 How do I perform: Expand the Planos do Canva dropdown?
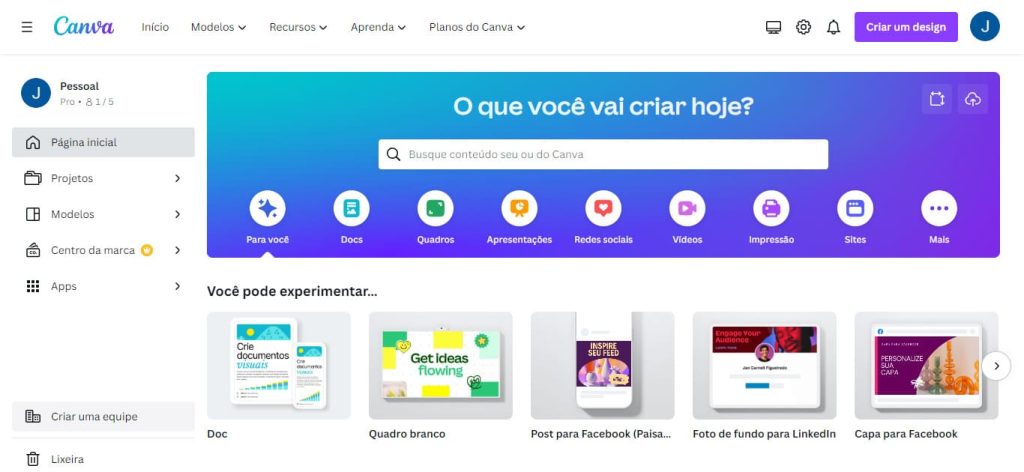[477, 27]
